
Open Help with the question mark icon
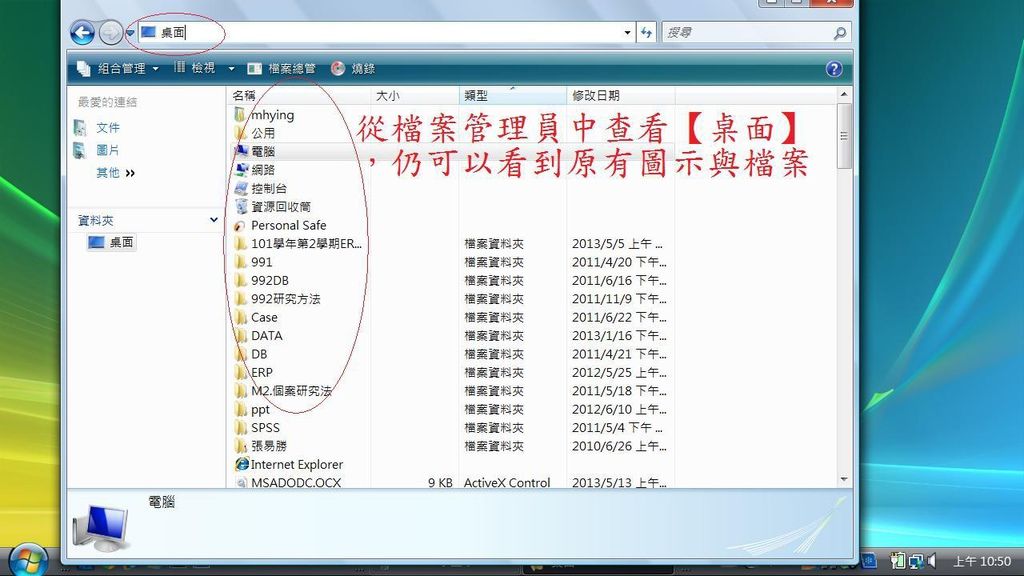(834, 69)
